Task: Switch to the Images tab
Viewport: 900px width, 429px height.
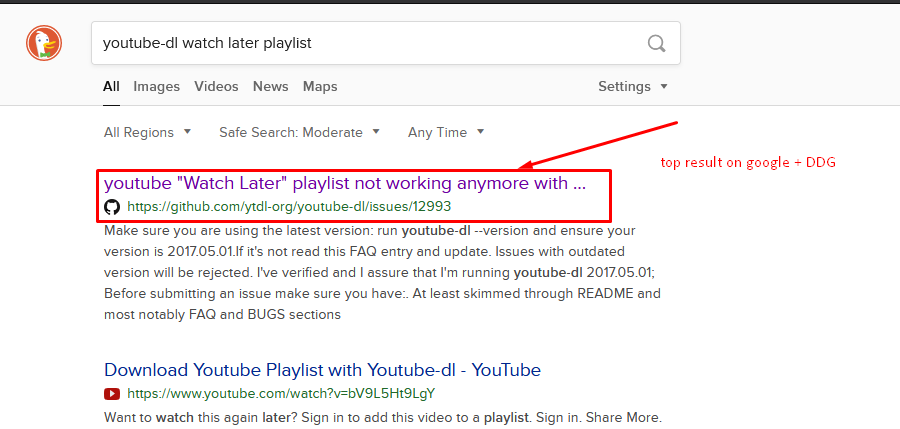Action: tap(157, 87)
